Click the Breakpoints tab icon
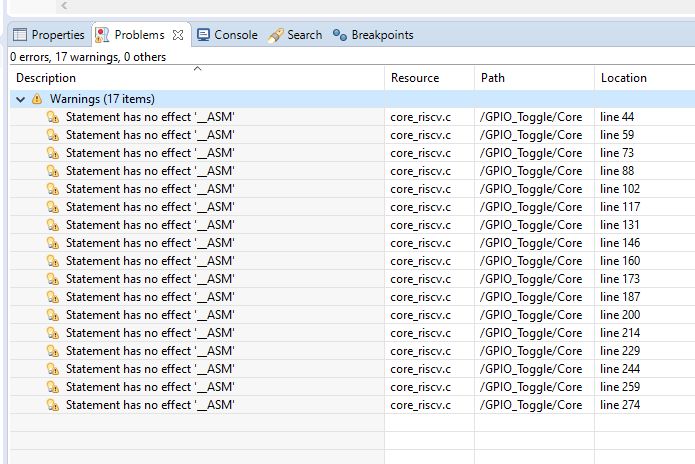This screenshot has width=695, height=464. pos(340,35)
